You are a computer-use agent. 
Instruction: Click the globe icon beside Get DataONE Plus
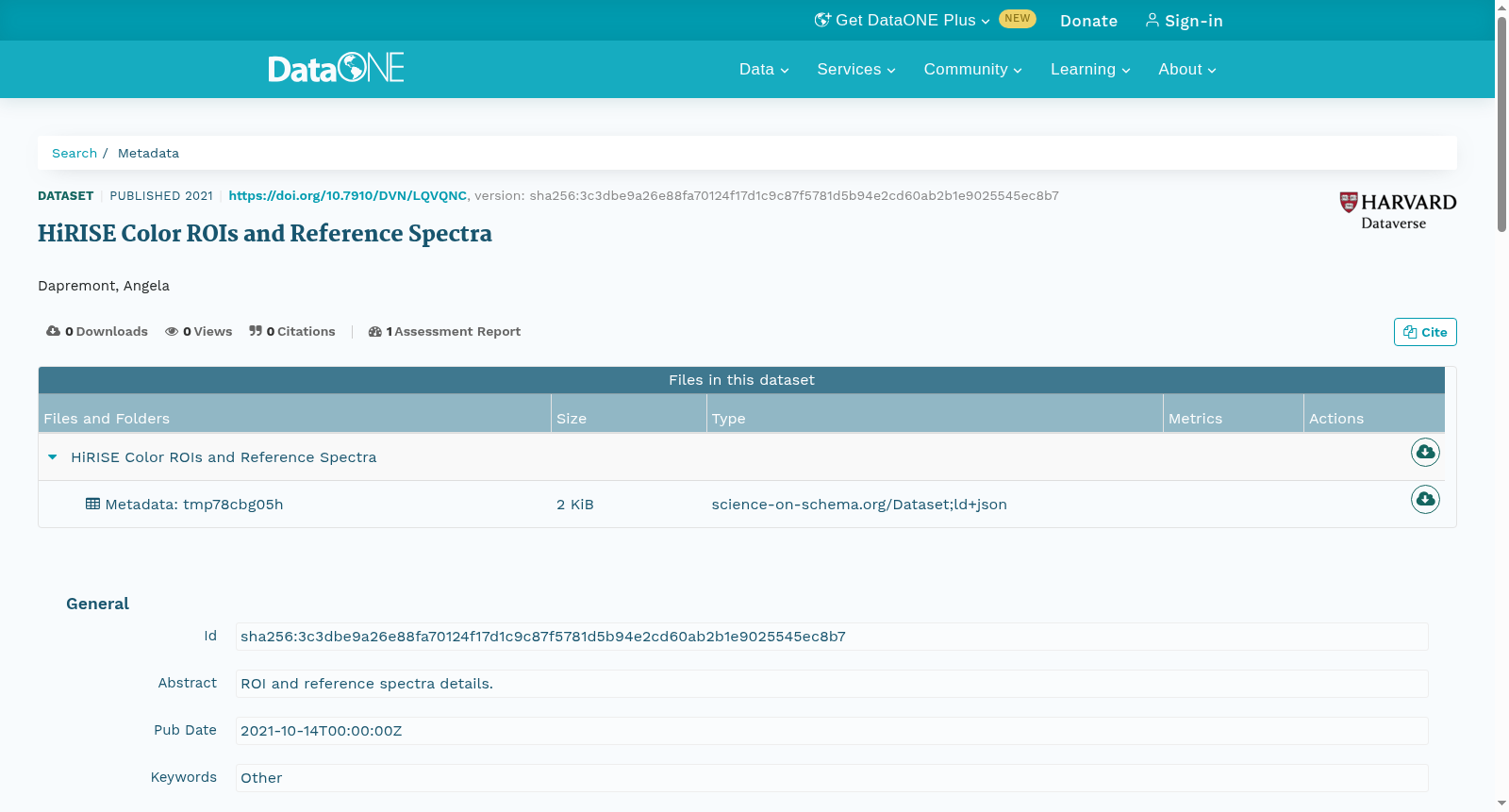click(822, 20)
